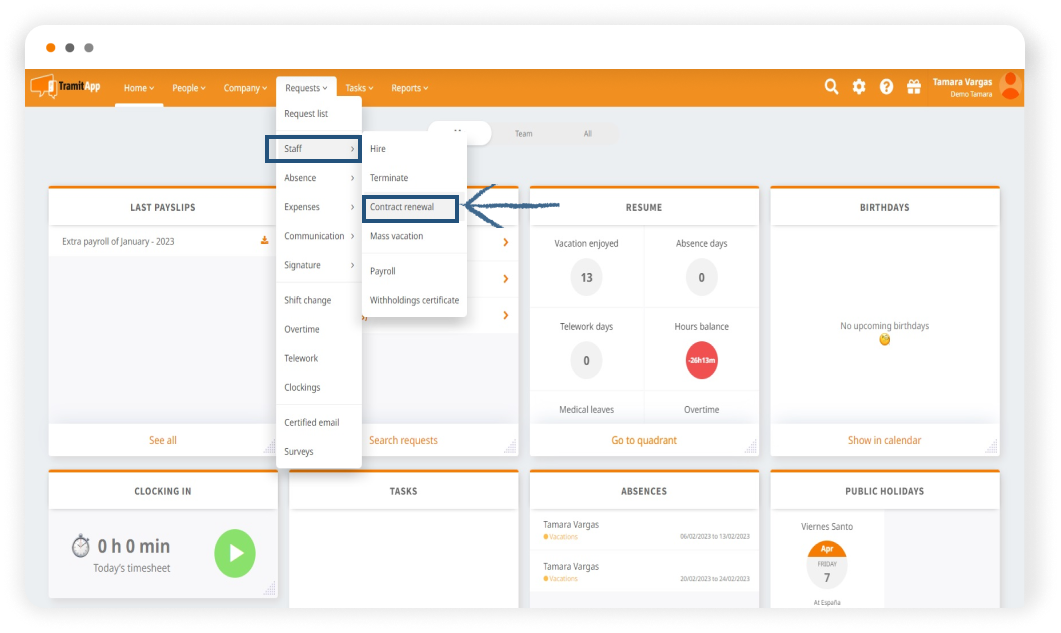Click the red hours balance badge

click(701, 360)
